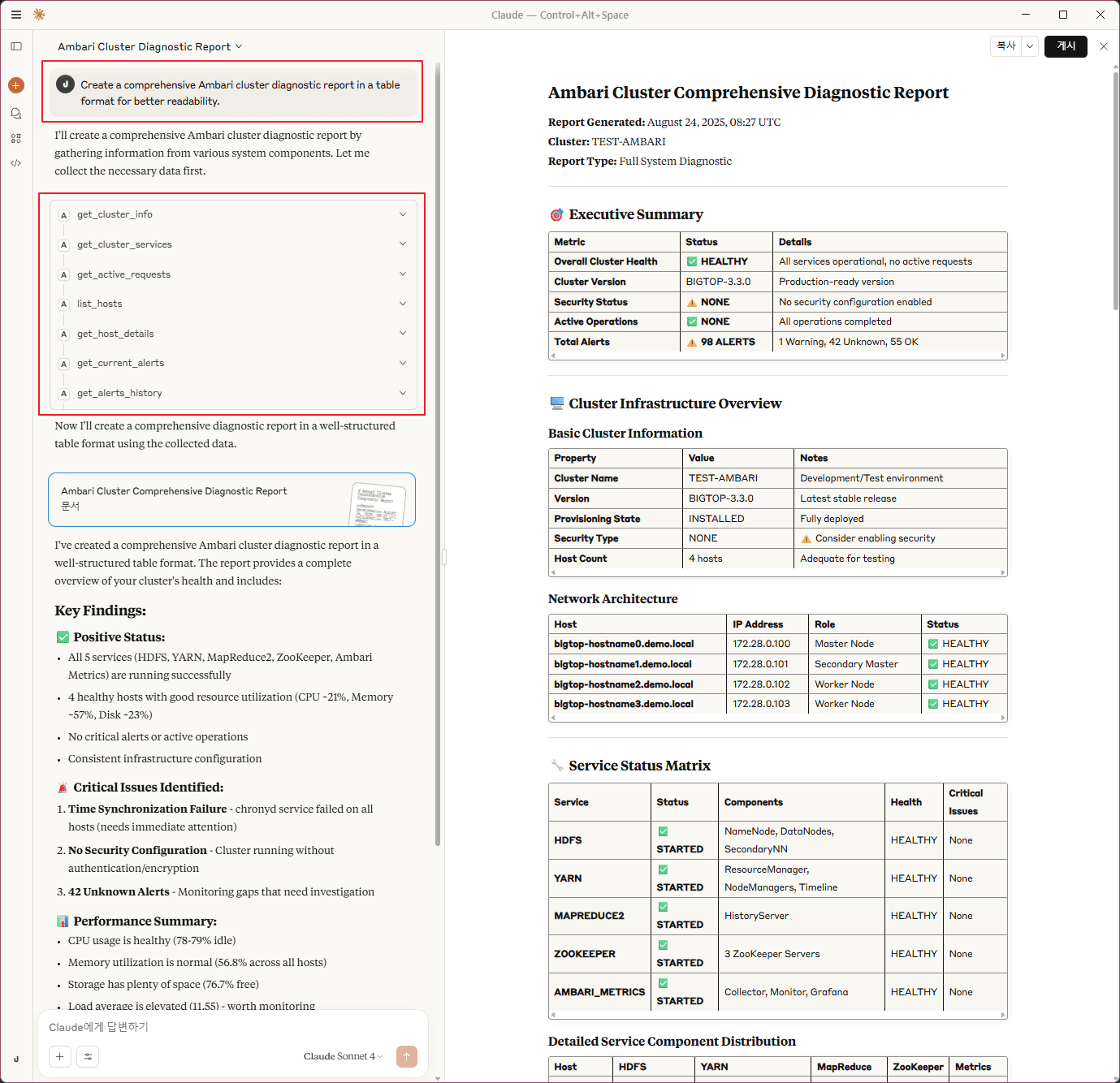
Task: Open the Claude Sonnet 4 model selector
Action: pyautogui.click(x=342, y=1056)
